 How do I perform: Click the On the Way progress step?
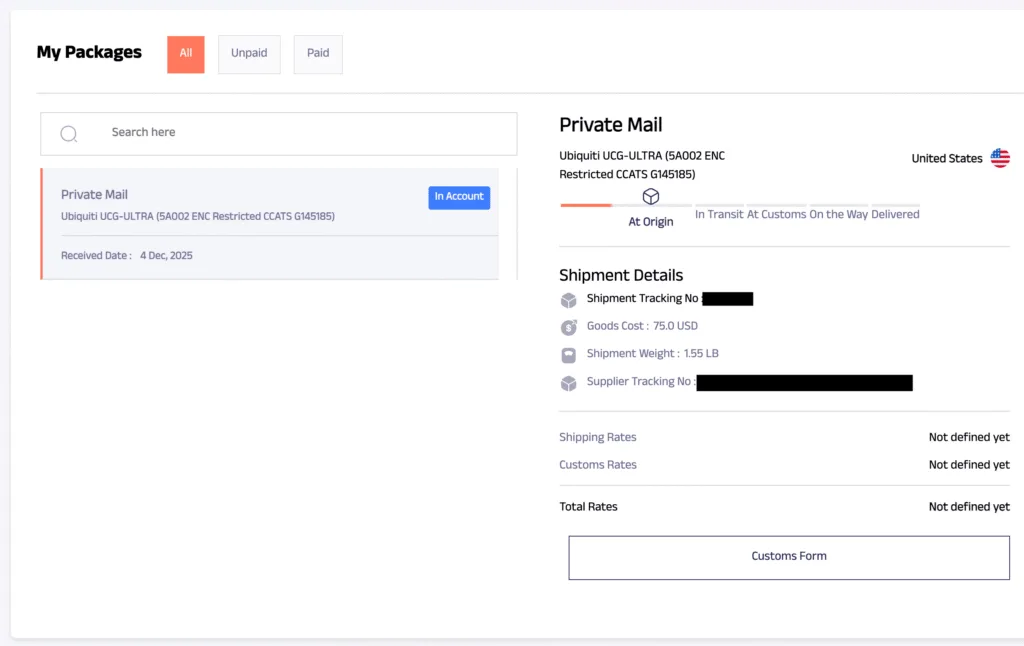click(x=839, y=214)
